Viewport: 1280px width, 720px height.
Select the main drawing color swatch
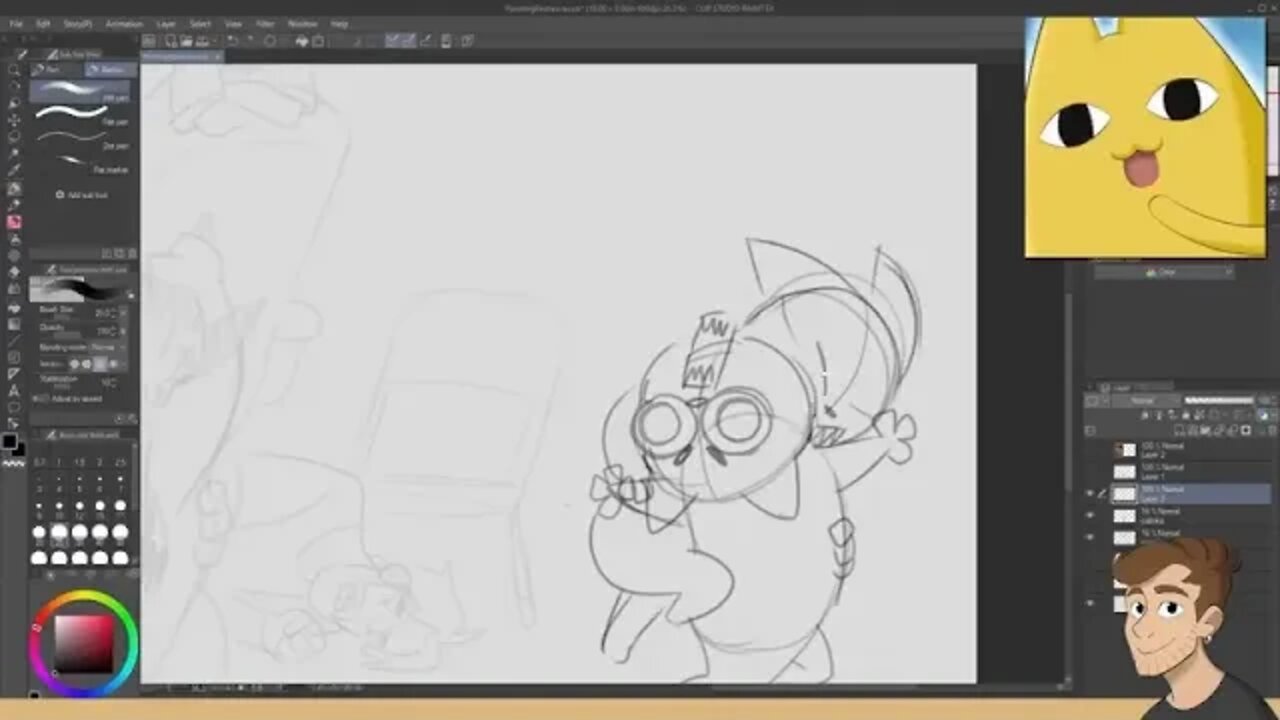click(x=9, y=441)
